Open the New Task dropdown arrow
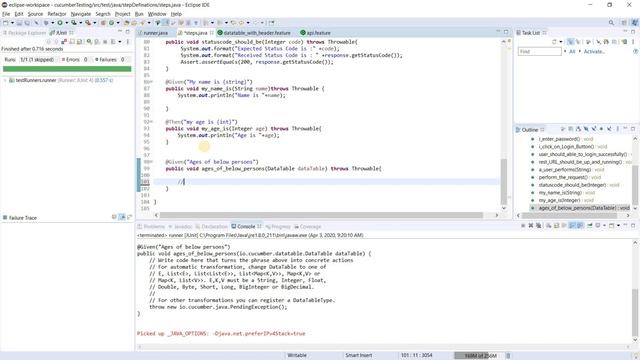Image resolution: width=640 pixels, height=360 pixels. [x=561, y=42]
